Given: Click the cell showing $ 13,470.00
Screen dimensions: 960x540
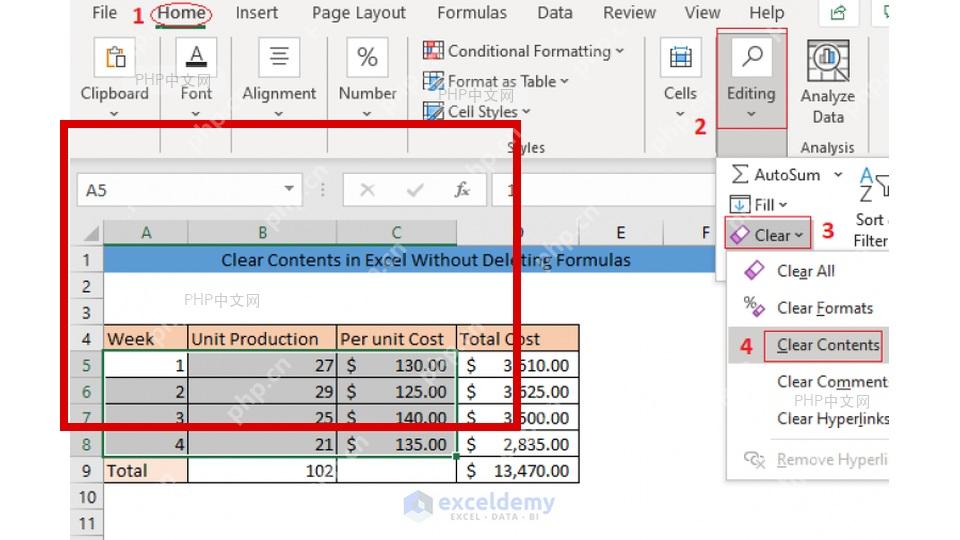Looking at the screenshot, I should (517, 471).
